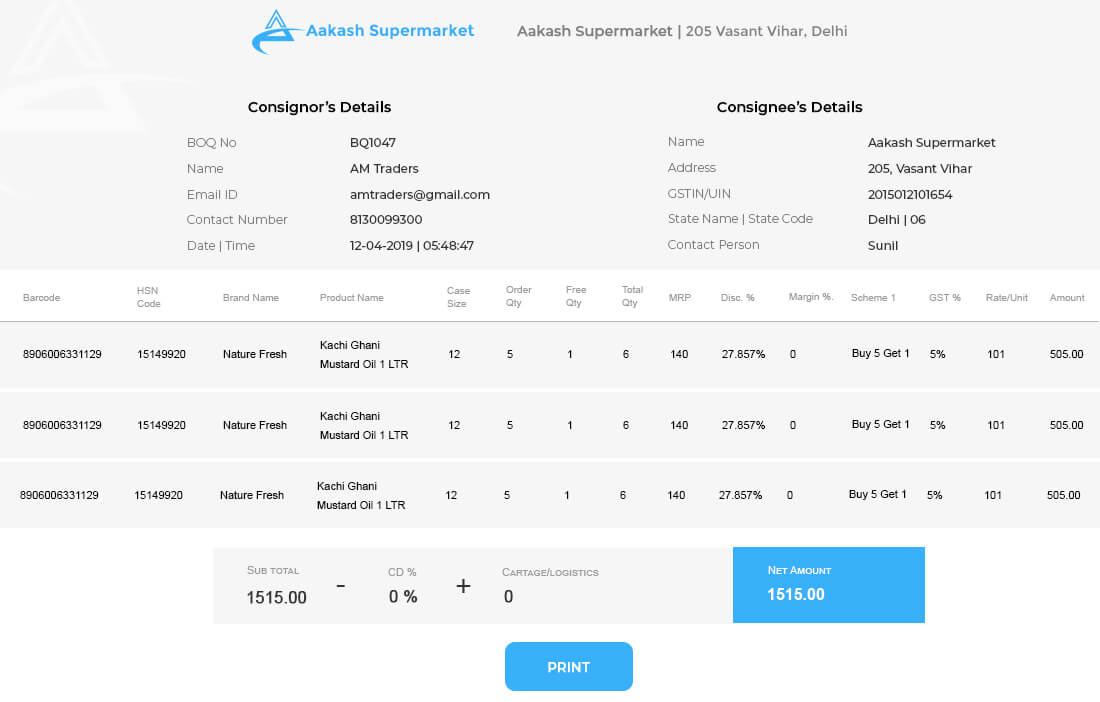Select the GSTIN number 2015012101654
Screen dimensions: 1100x702
point(910,195)
